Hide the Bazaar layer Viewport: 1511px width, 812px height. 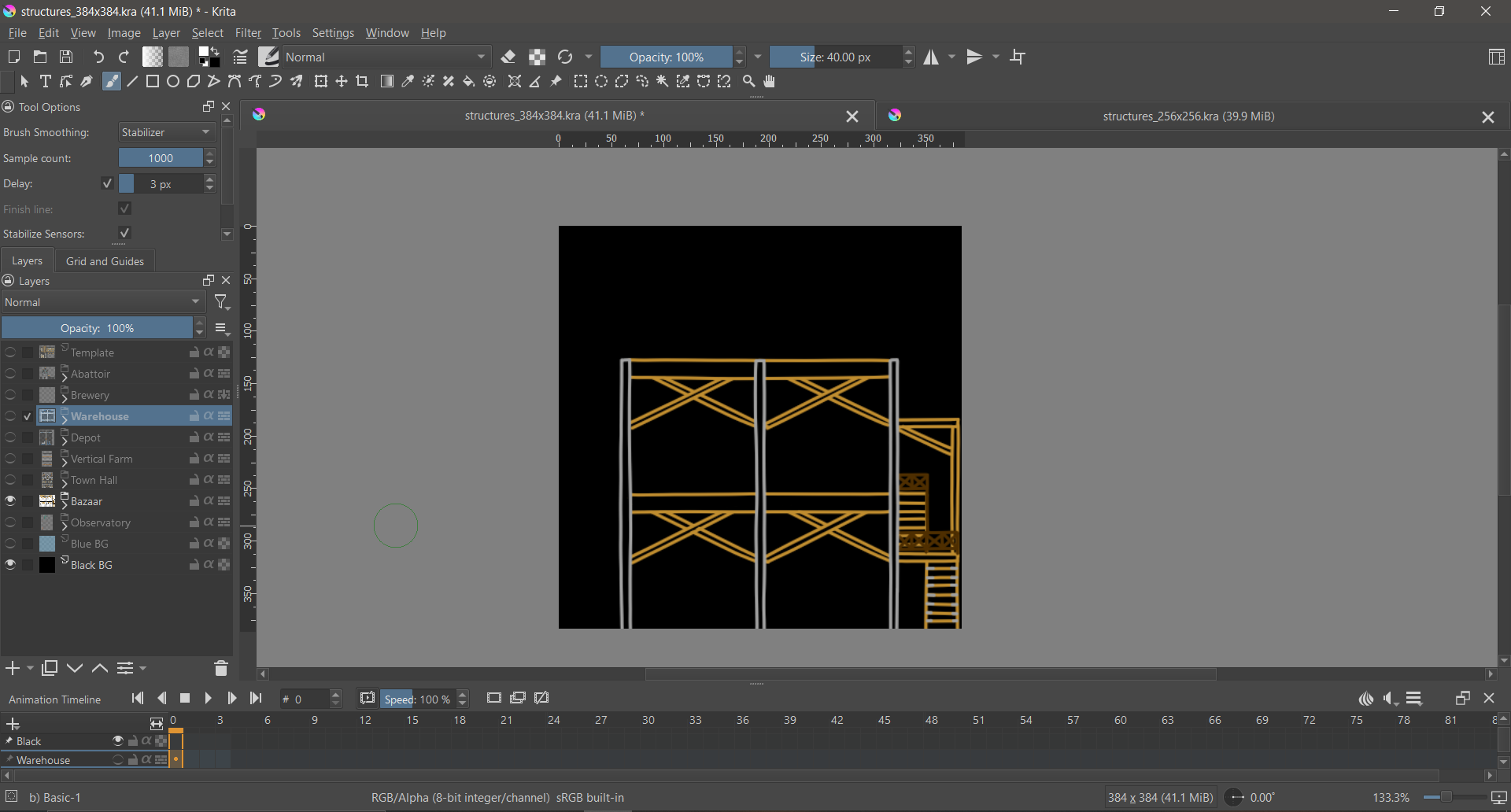[10, 501]
